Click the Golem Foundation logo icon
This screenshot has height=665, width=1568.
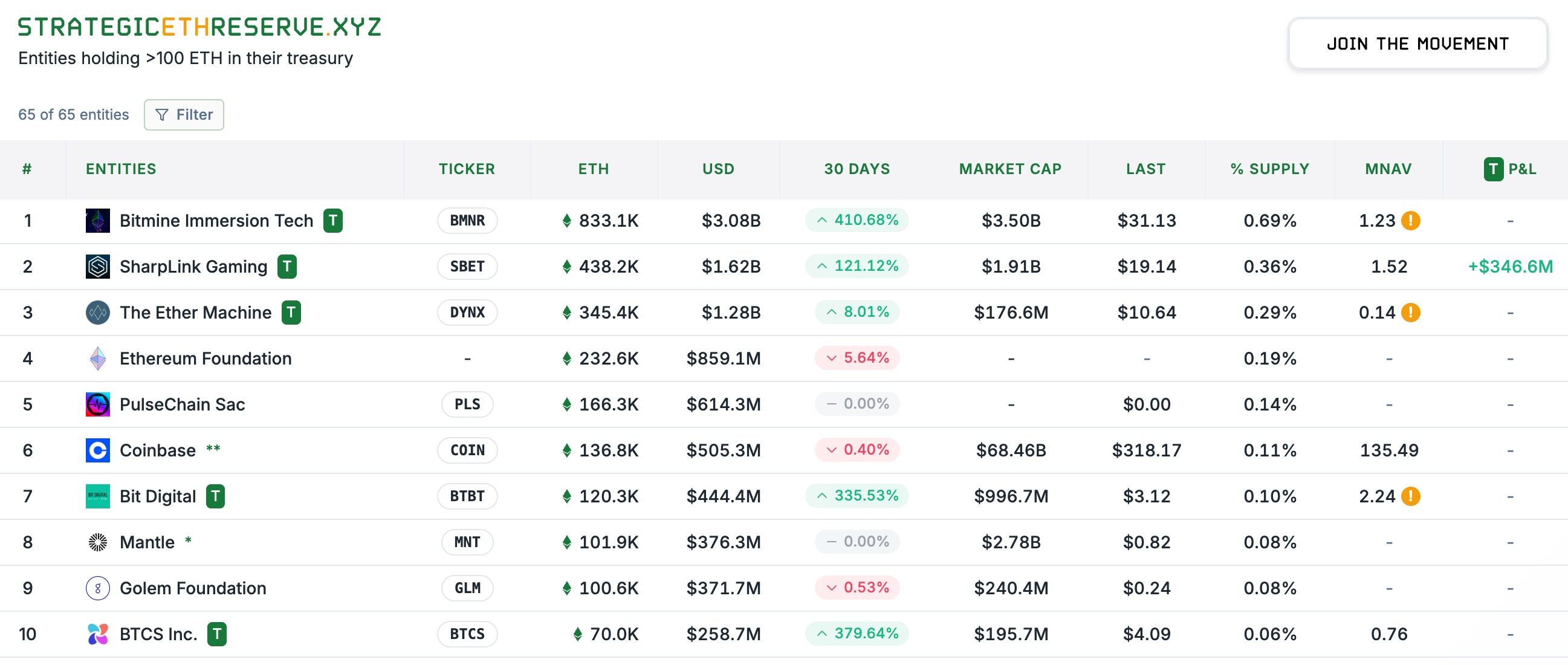click(97, 588)
